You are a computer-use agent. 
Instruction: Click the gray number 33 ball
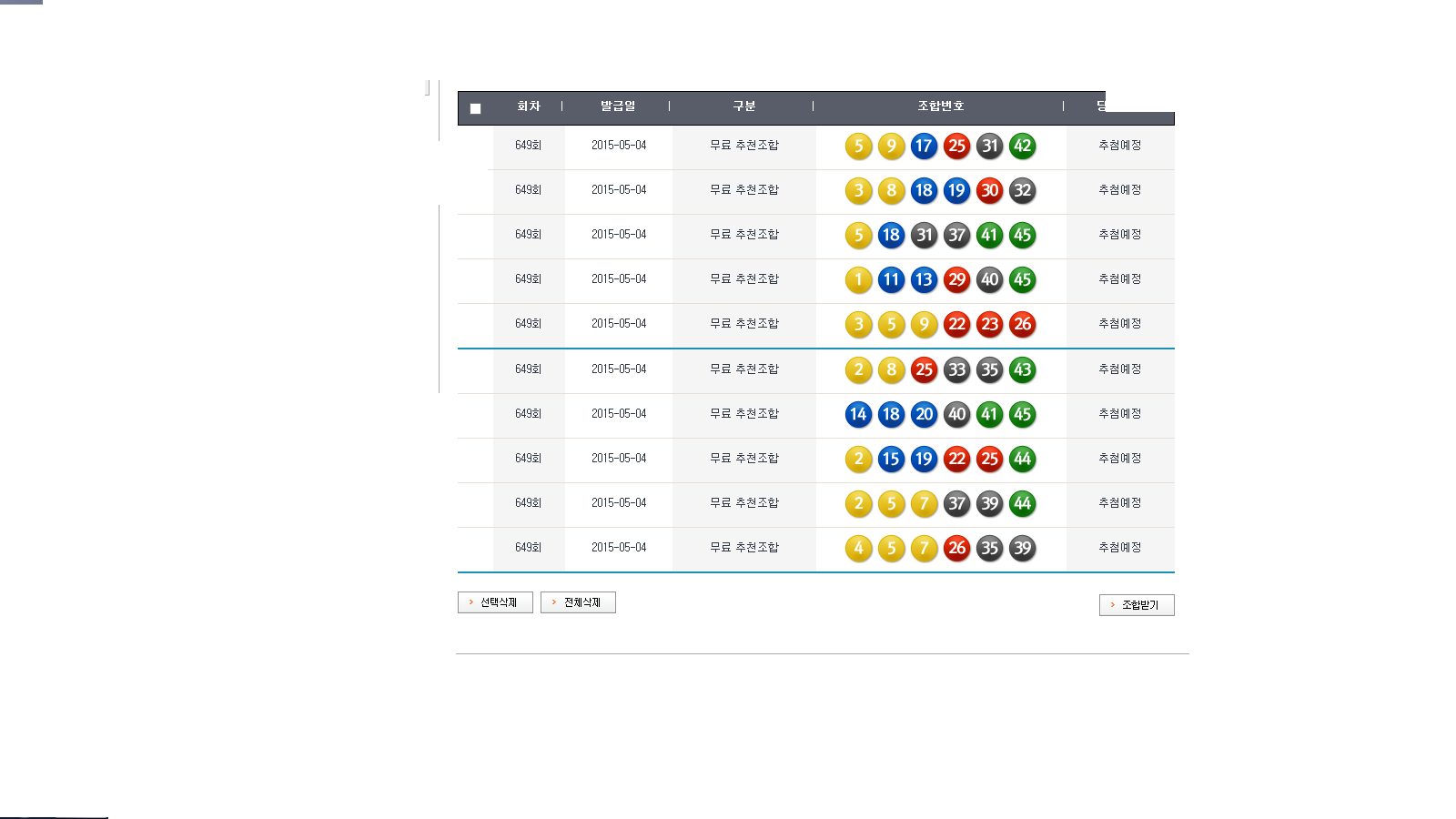coord(956,369)
